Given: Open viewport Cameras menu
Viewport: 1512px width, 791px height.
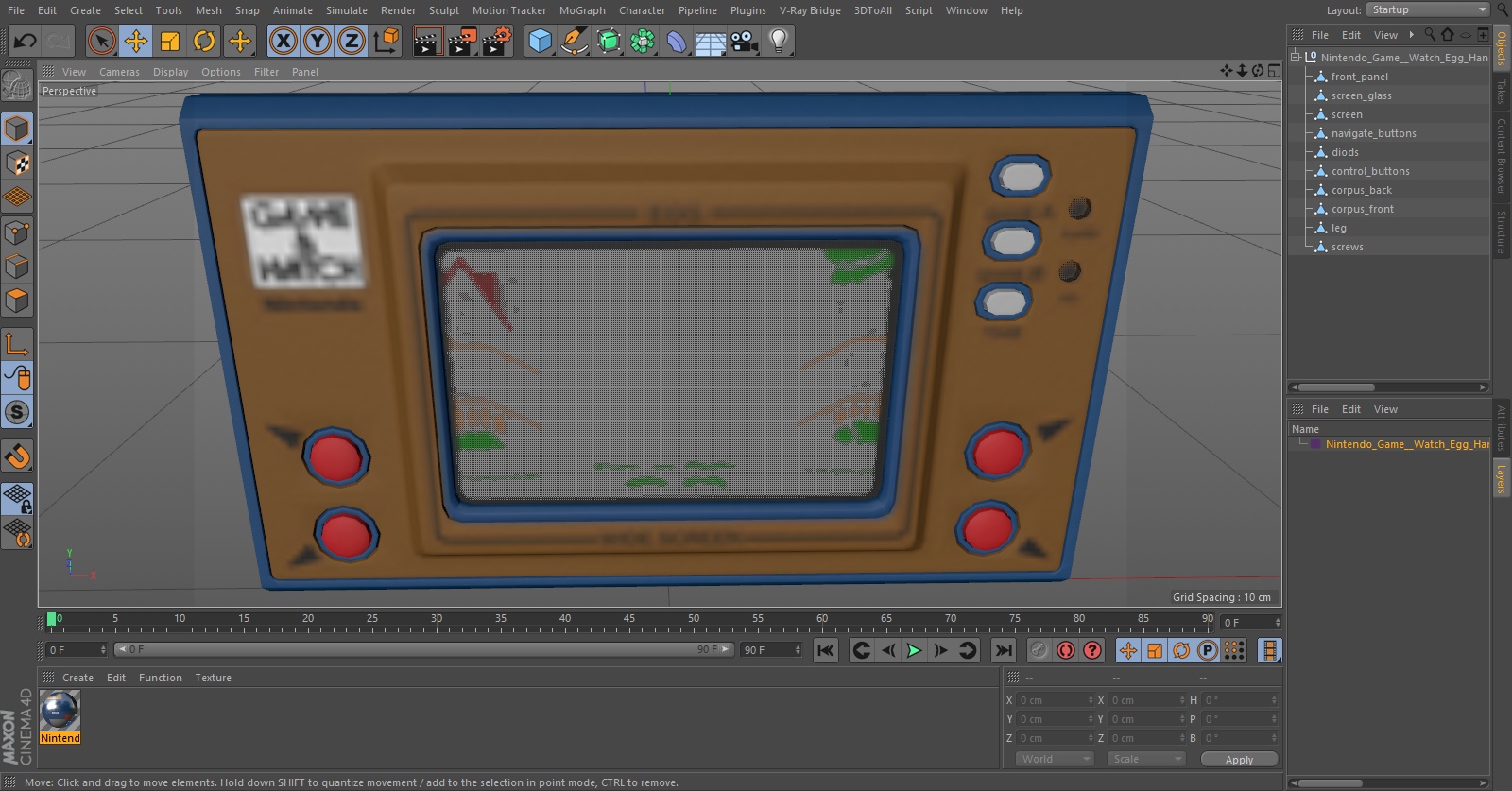Looking at the screenshot, I should (x=119, y=72).
